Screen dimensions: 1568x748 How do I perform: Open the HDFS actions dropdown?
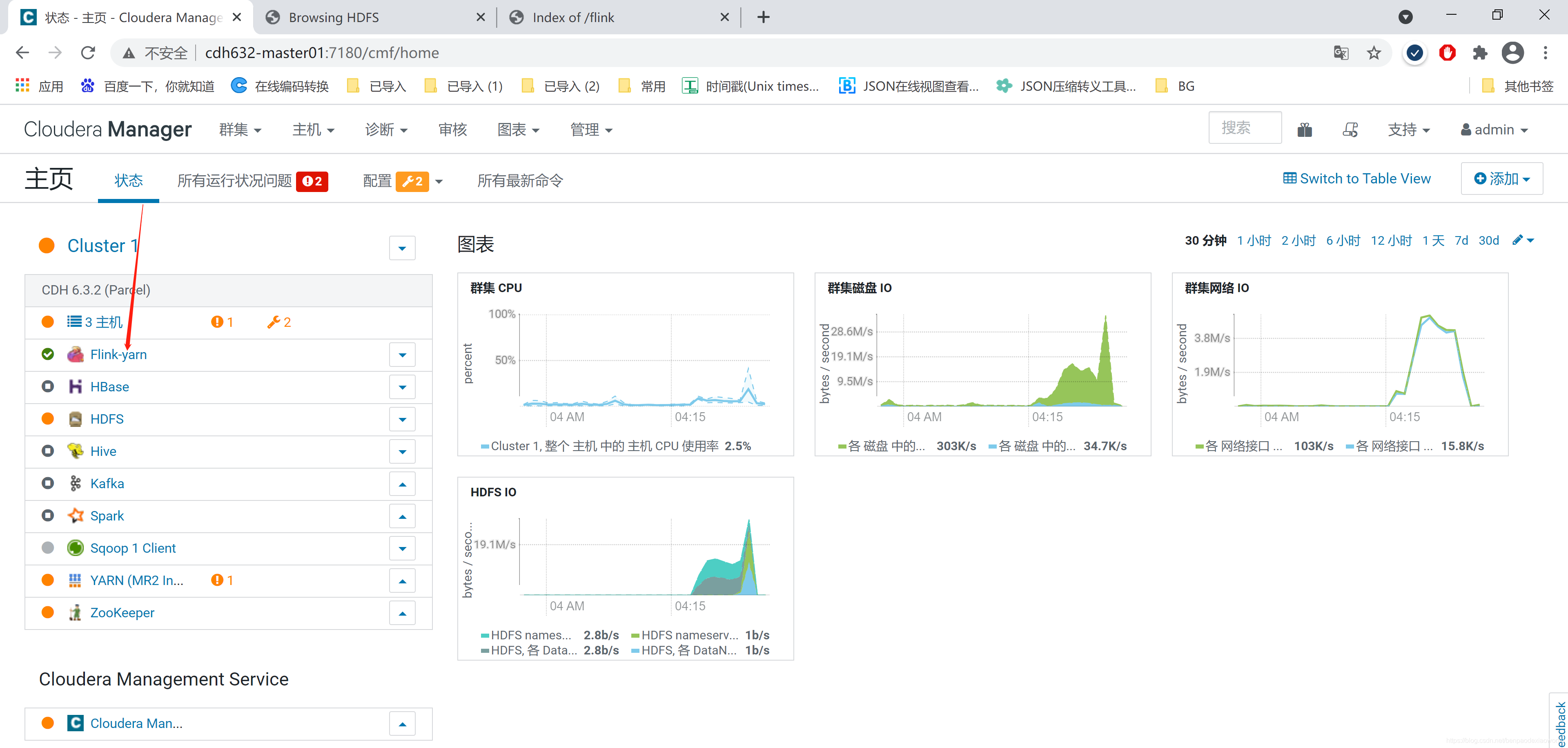tap(402, 420)
